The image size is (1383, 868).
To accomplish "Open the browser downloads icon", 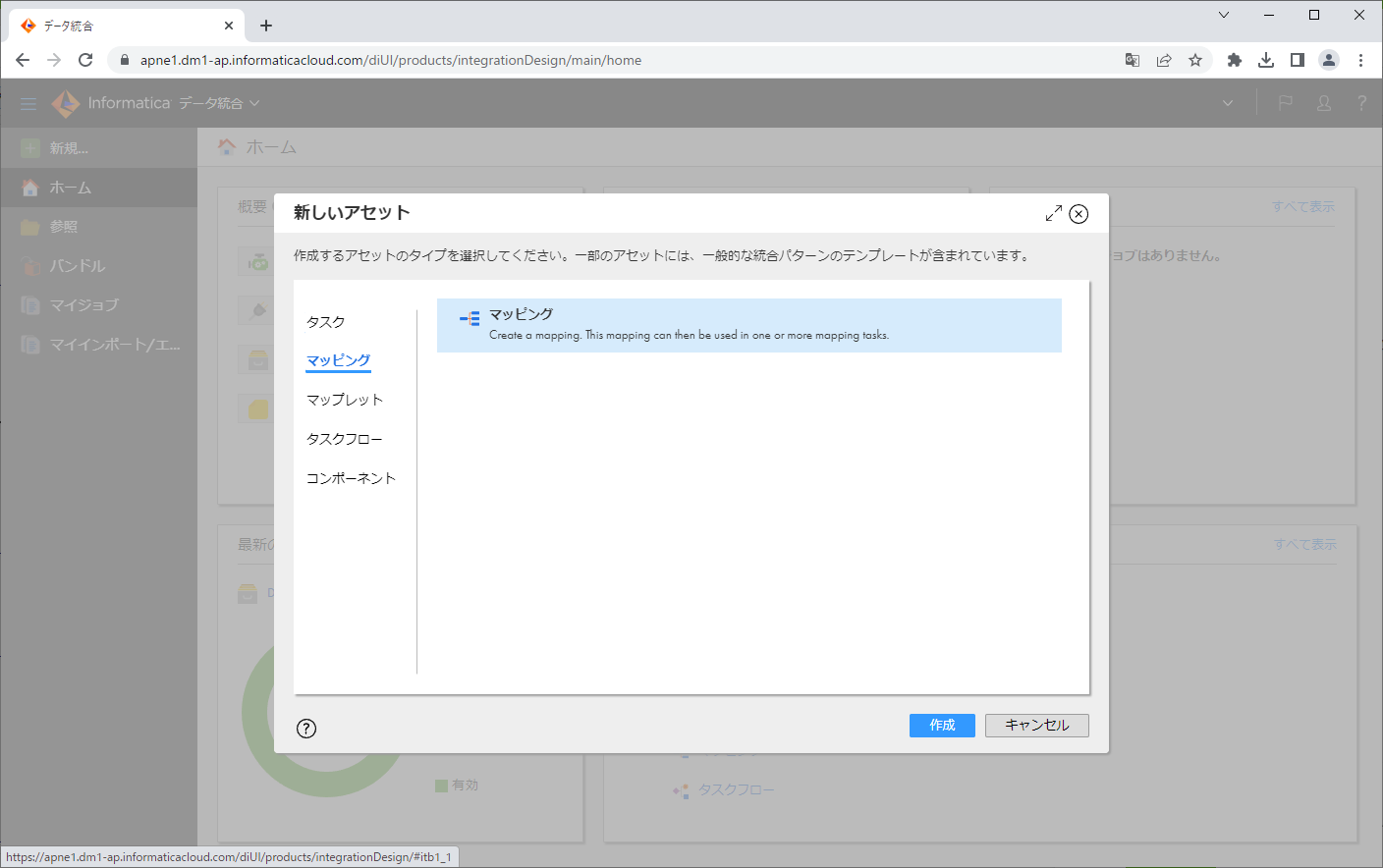I will (x=1266, y=60).
